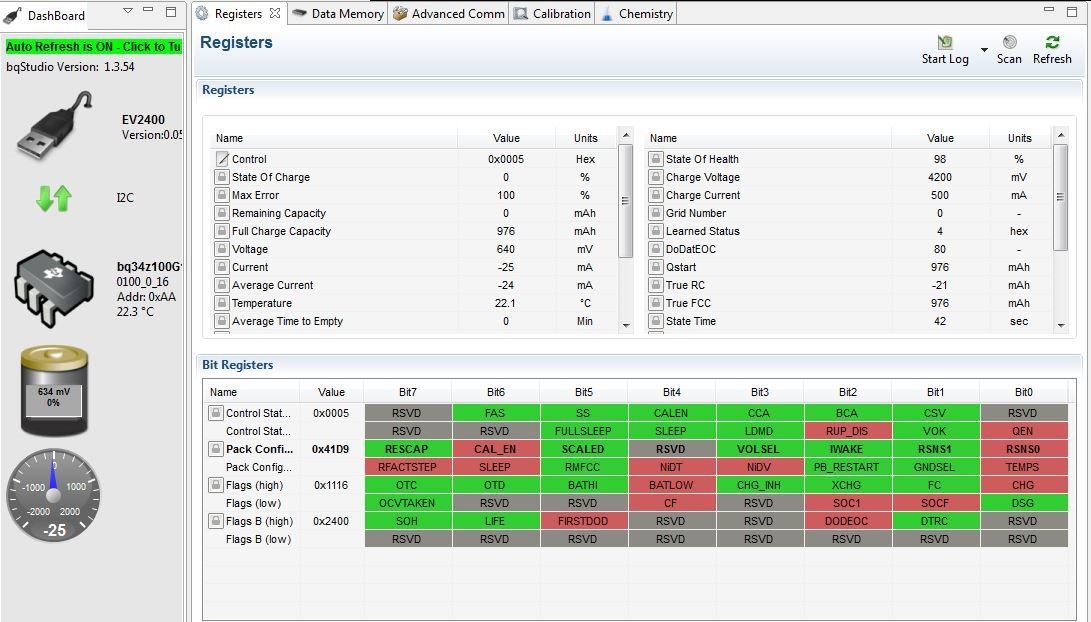The height and width of the screenshot is (622, 1091).
Task: Click the Bit0 column header
Action: tap(1024, 392)
